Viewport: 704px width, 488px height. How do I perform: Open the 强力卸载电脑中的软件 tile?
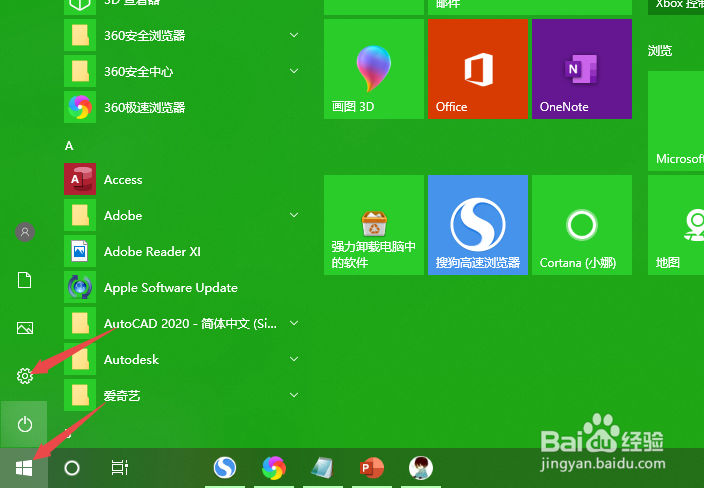[x=374, y=225]
